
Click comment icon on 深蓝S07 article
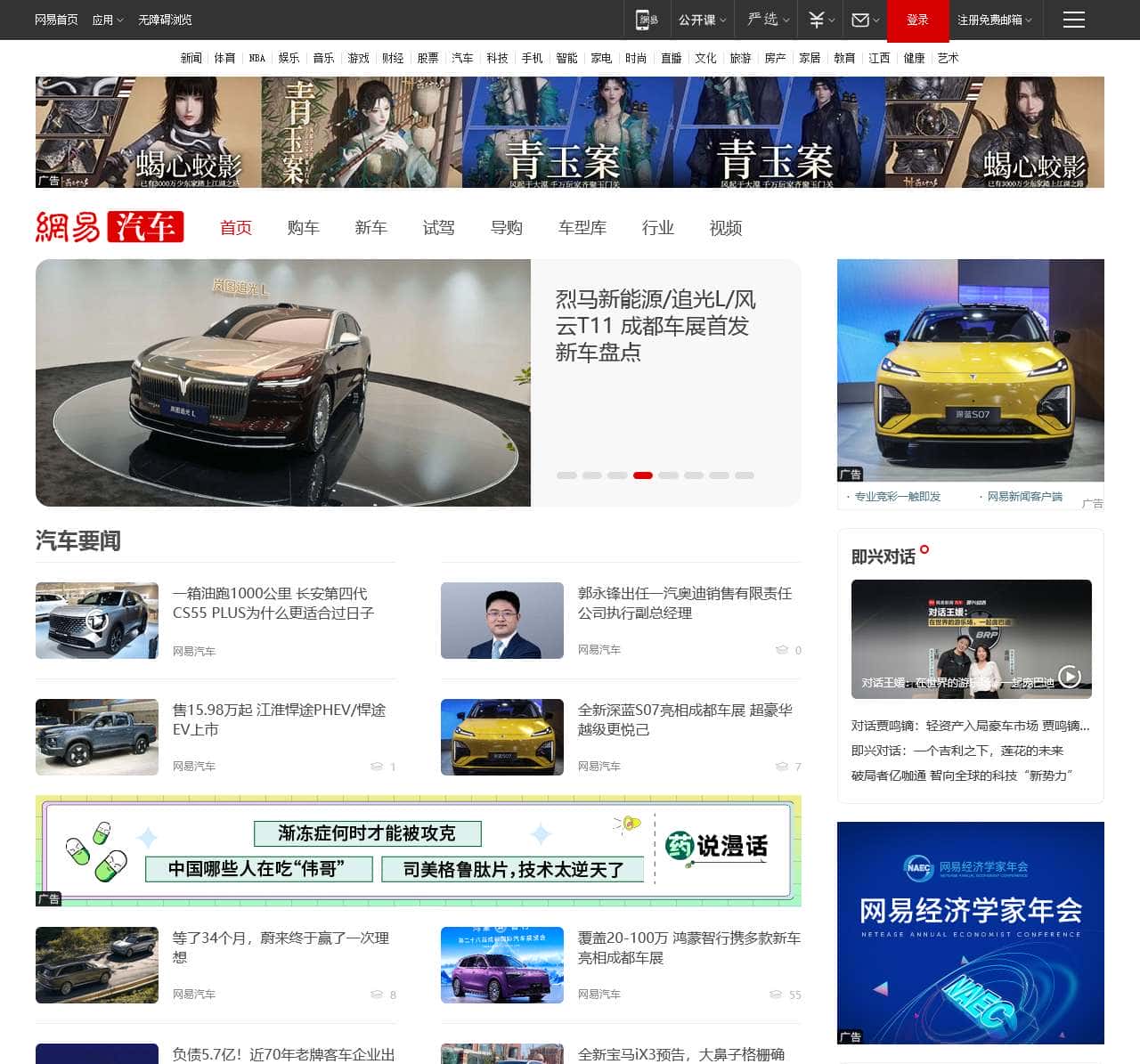point(782,767)
